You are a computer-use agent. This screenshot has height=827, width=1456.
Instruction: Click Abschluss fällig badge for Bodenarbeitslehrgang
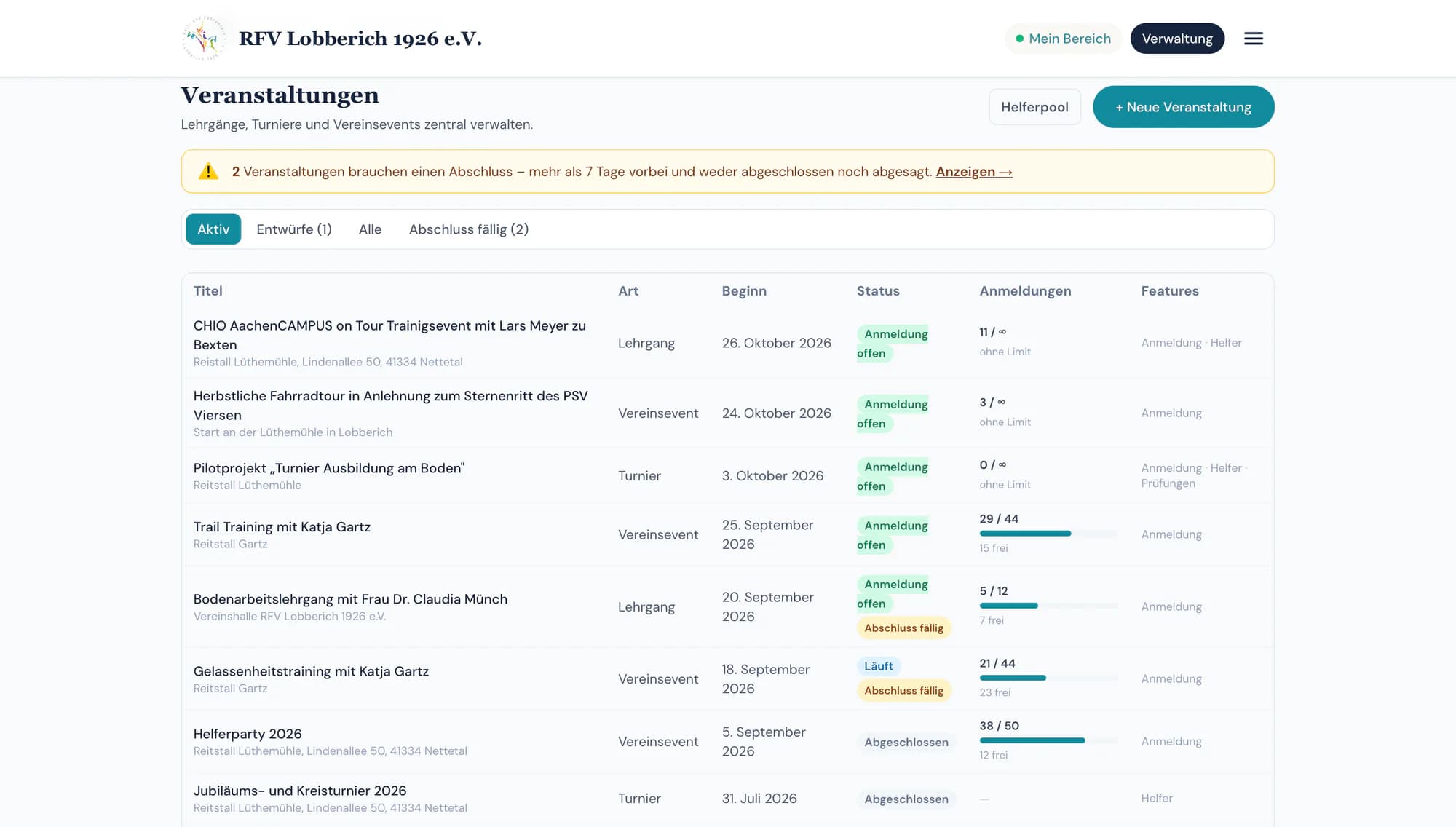pos(903,628)
